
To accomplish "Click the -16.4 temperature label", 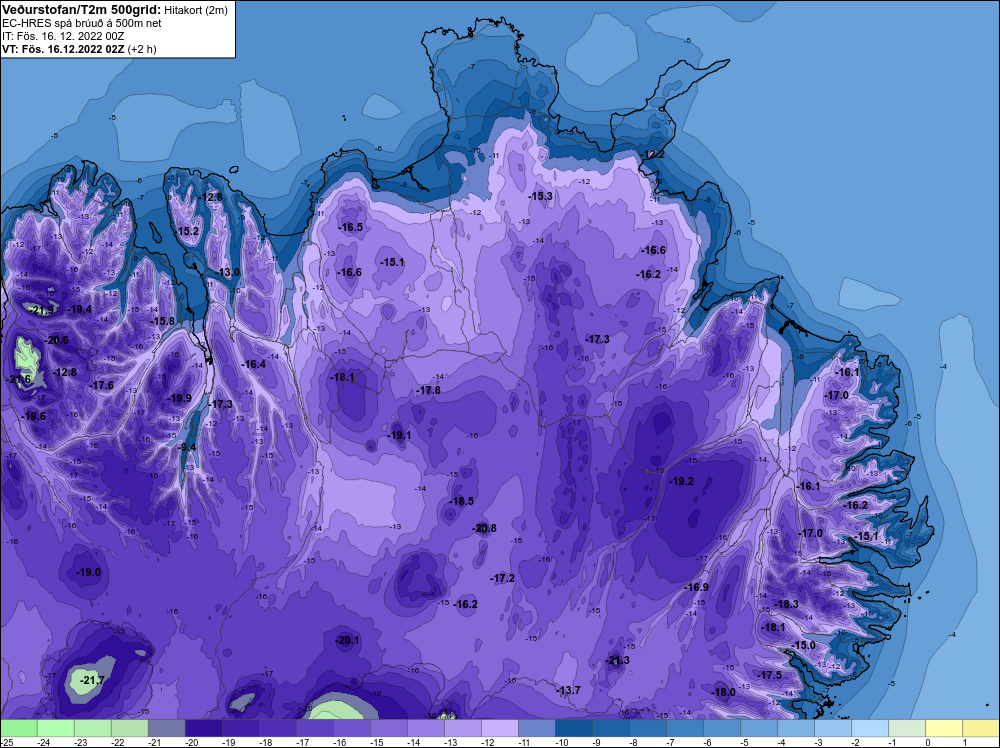I will click(x=253, y=364).
